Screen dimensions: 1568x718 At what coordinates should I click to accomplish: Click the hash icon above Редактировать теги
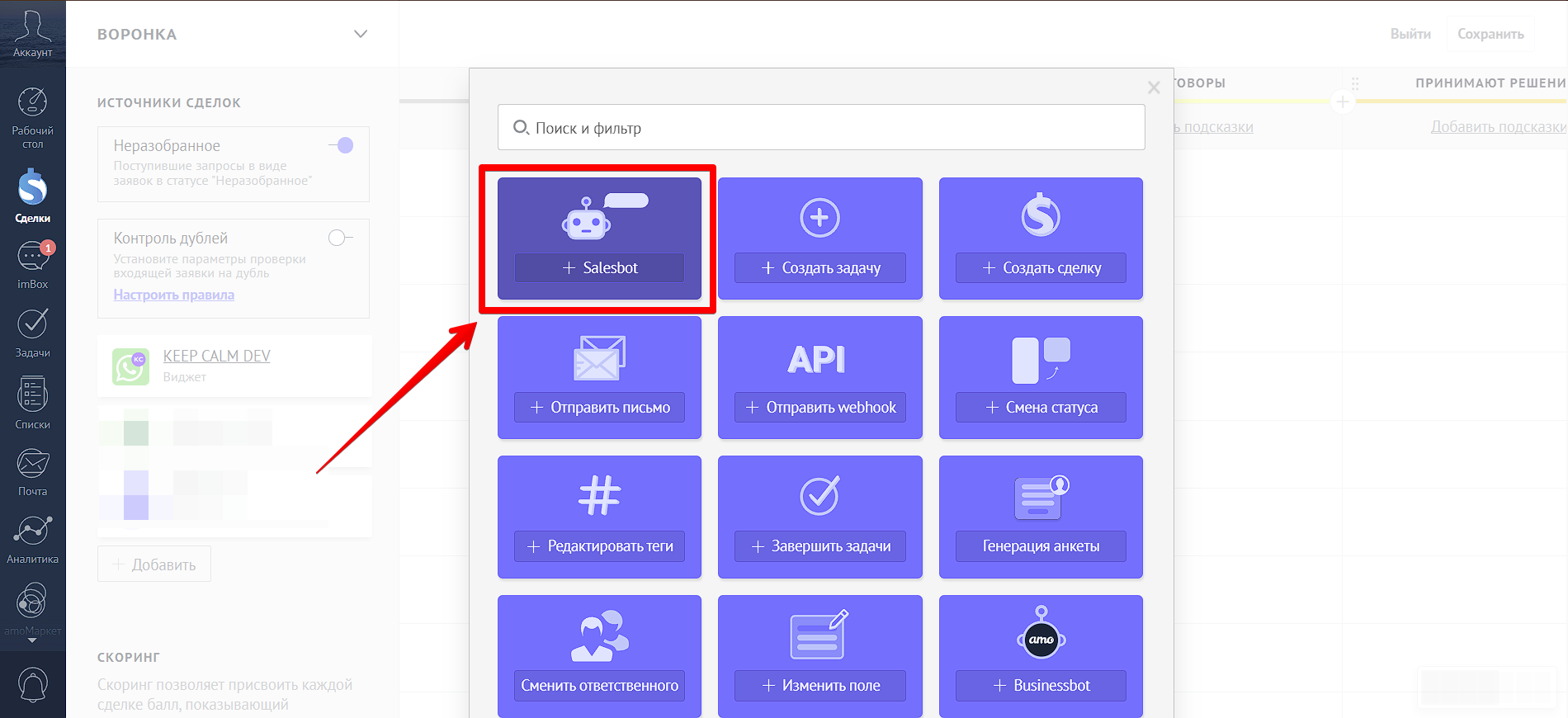(599, 496)
